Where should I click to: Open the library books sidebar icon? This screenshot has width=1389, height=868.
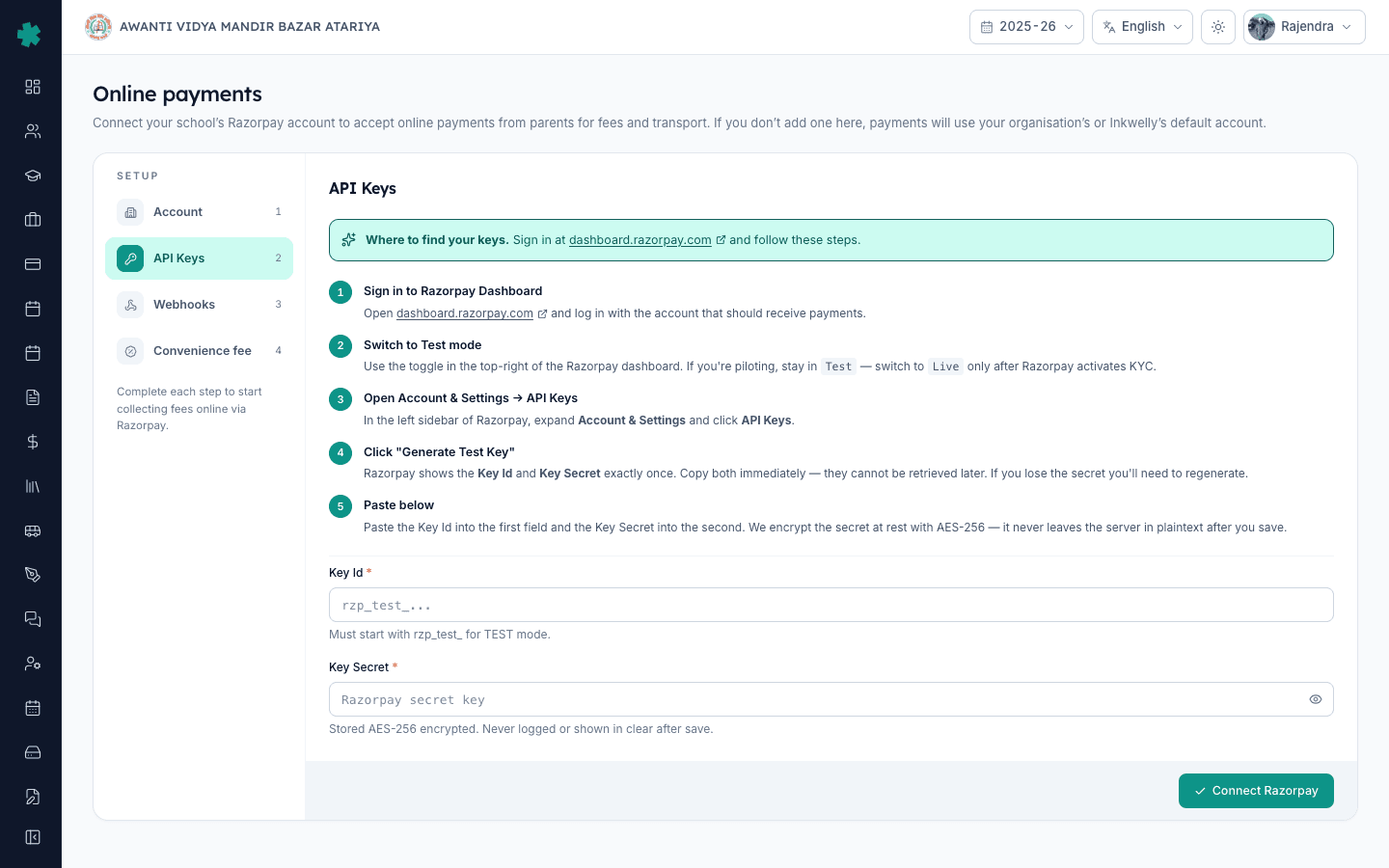coord(33,486)
